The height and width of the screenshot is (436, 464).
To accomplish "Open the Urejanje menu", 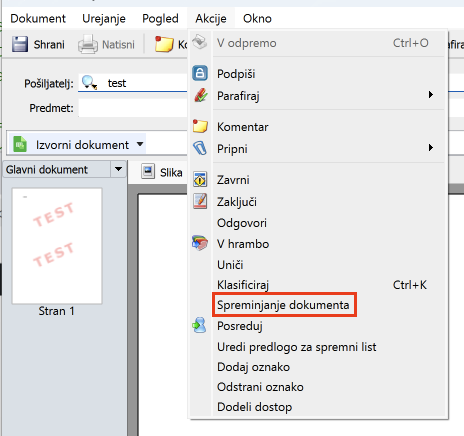I will pyautogui.click(x=104, y=18).
